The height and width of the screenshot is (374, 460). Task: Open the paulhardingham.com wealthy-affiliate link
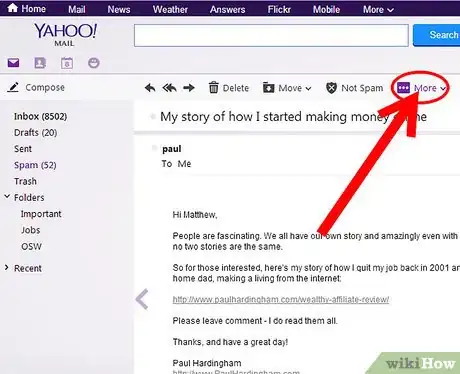(x=281, y=299)
